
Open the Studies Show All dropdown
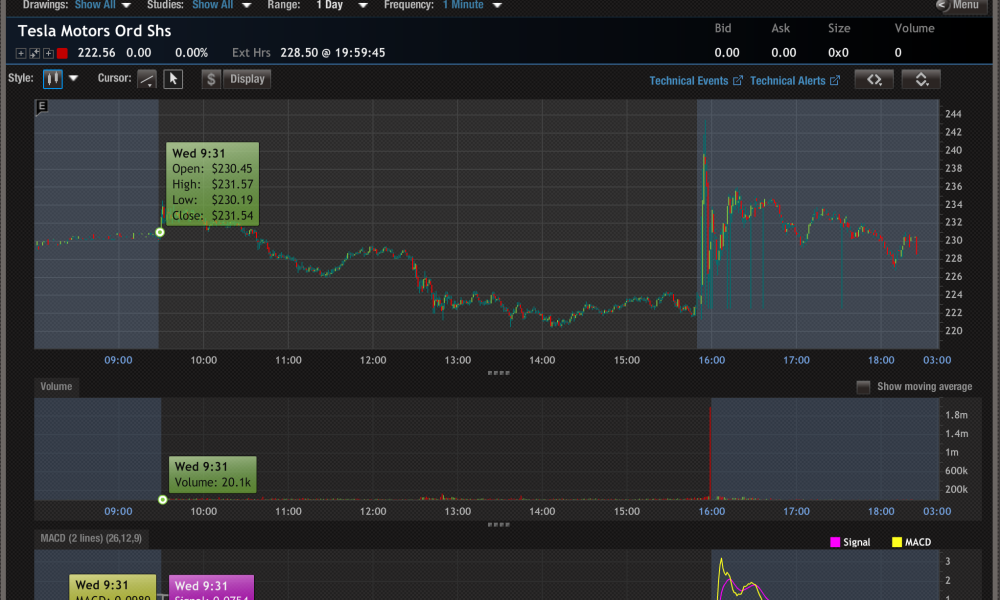coord(220,5)
